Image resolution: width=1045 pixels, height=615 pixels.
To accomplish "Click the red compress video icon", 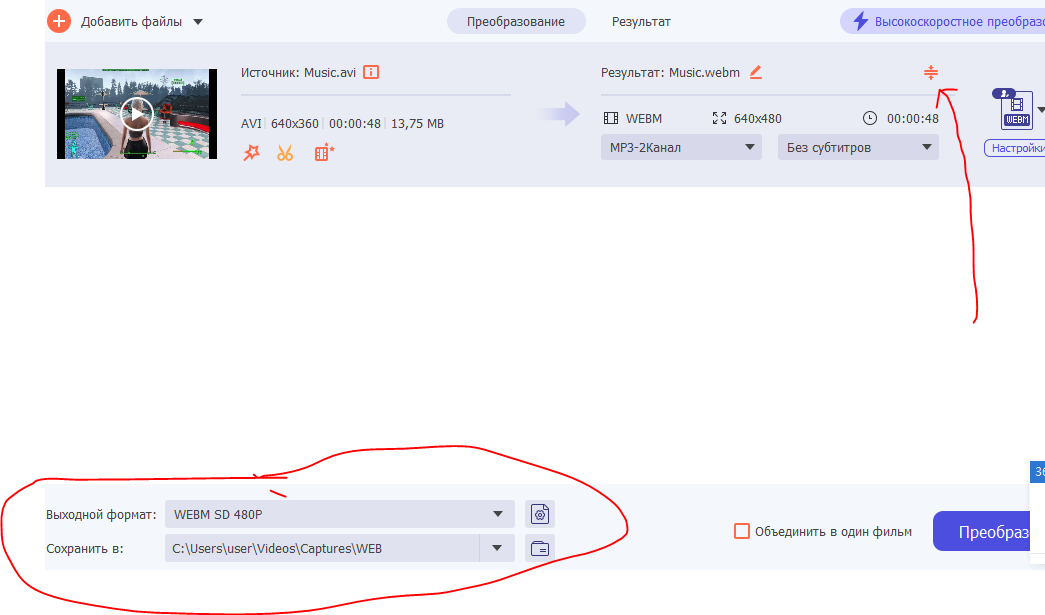I will point(931,72).
